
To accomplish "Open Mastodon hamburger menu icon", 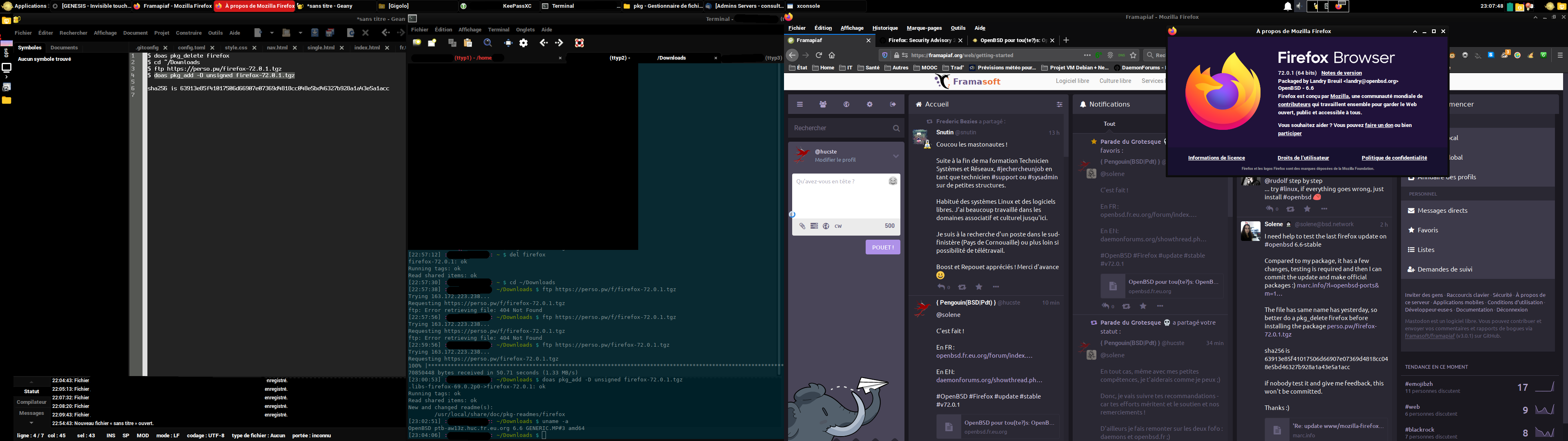I will pos(800,104).
